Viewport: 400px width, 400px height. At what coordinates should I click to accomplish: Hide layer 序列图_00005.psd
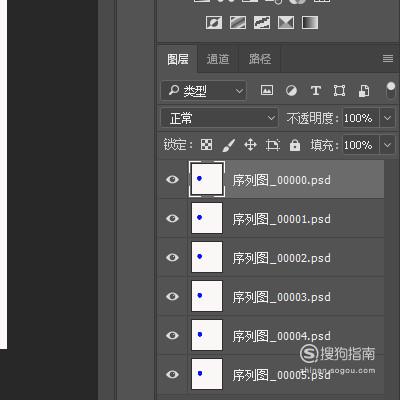coord(172,374)
